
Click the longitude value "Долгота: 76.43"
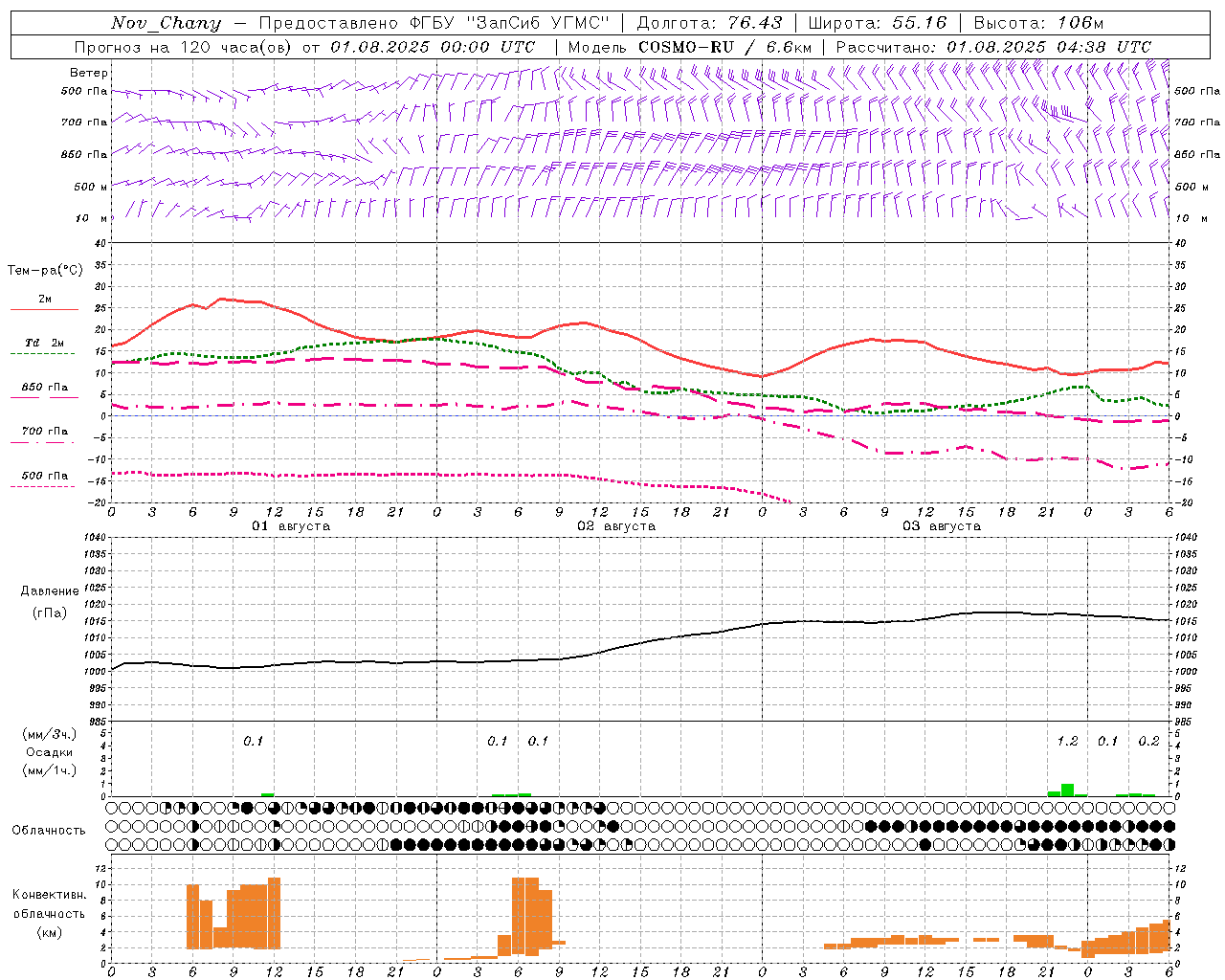point(709,23)
